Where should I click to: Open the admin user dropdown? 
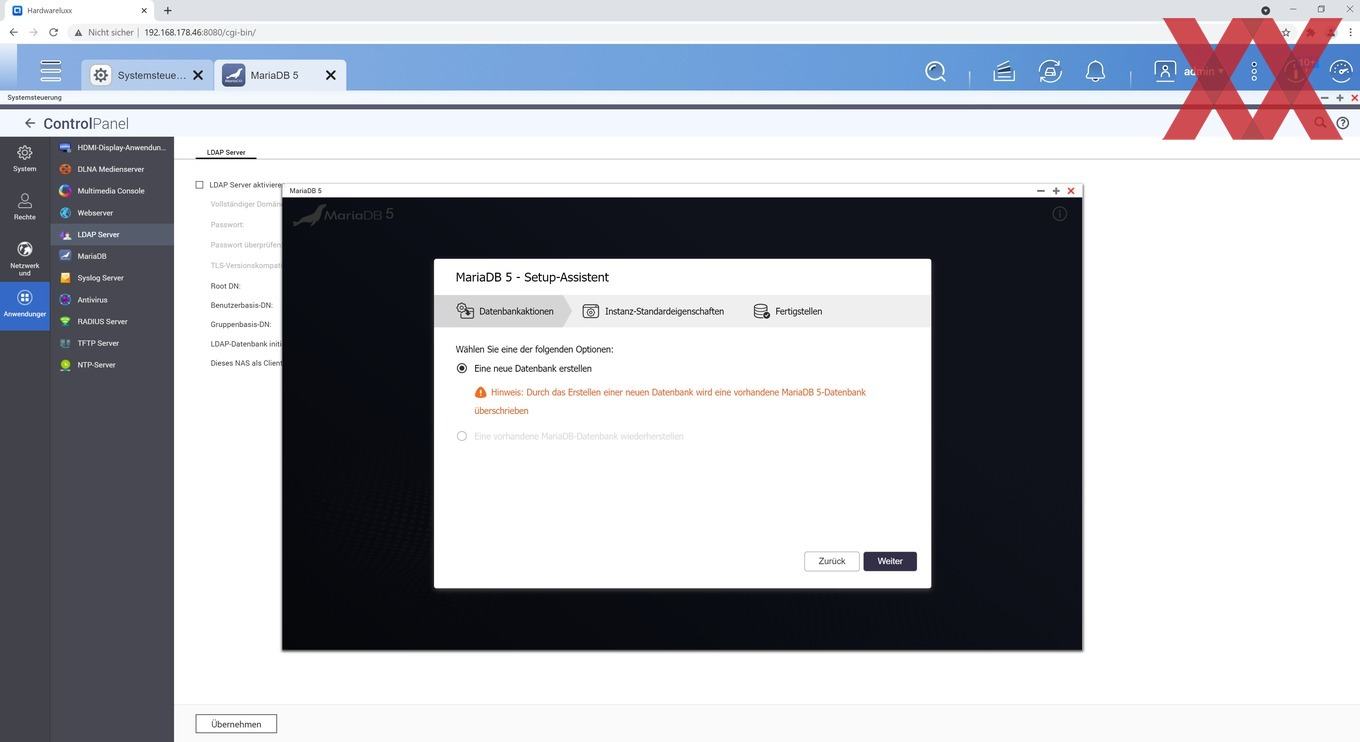[1203, 72]
